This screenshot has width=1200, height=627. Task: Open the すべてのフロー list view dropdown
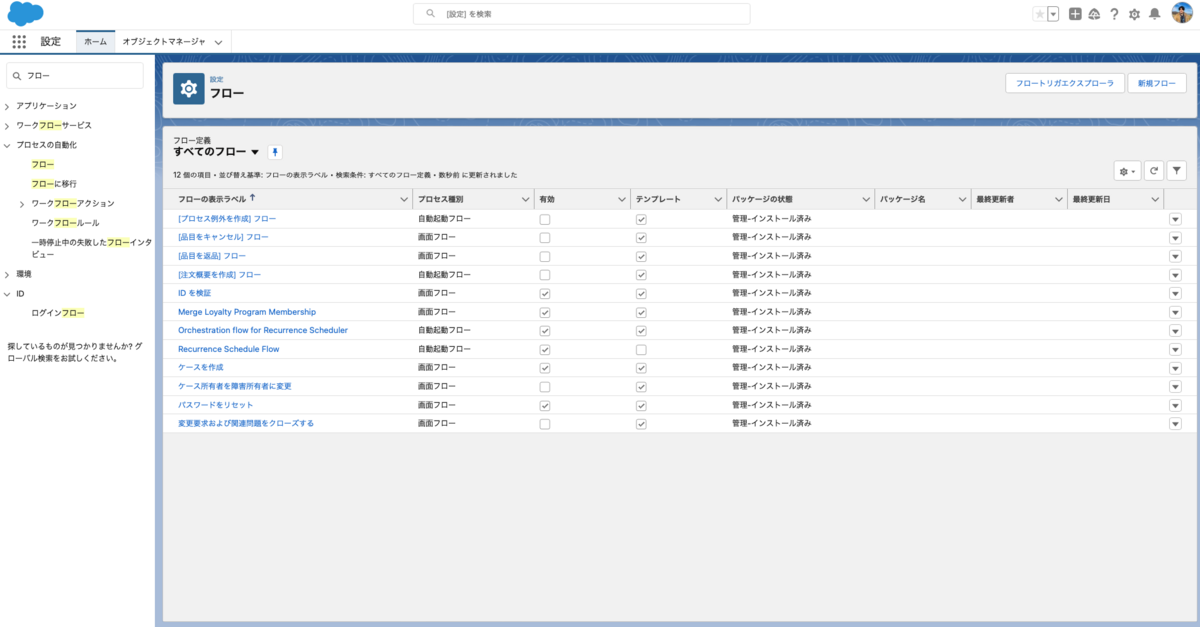(255, 152)
